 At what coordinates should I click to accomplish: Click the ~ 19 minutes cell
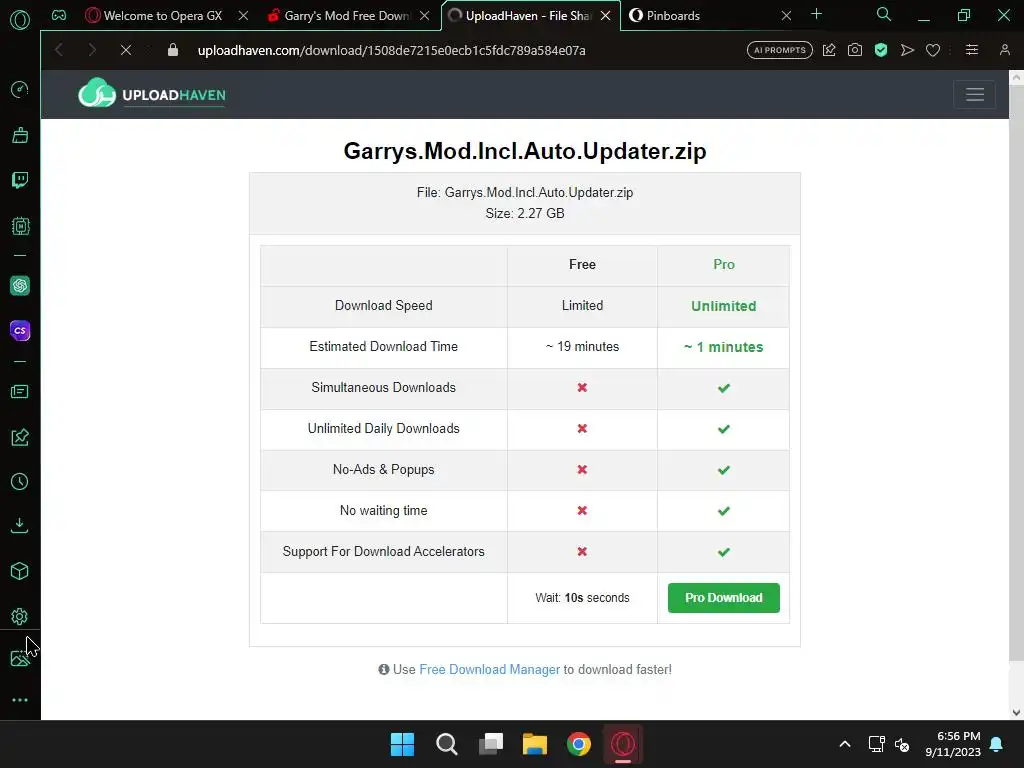pos(583,347)
